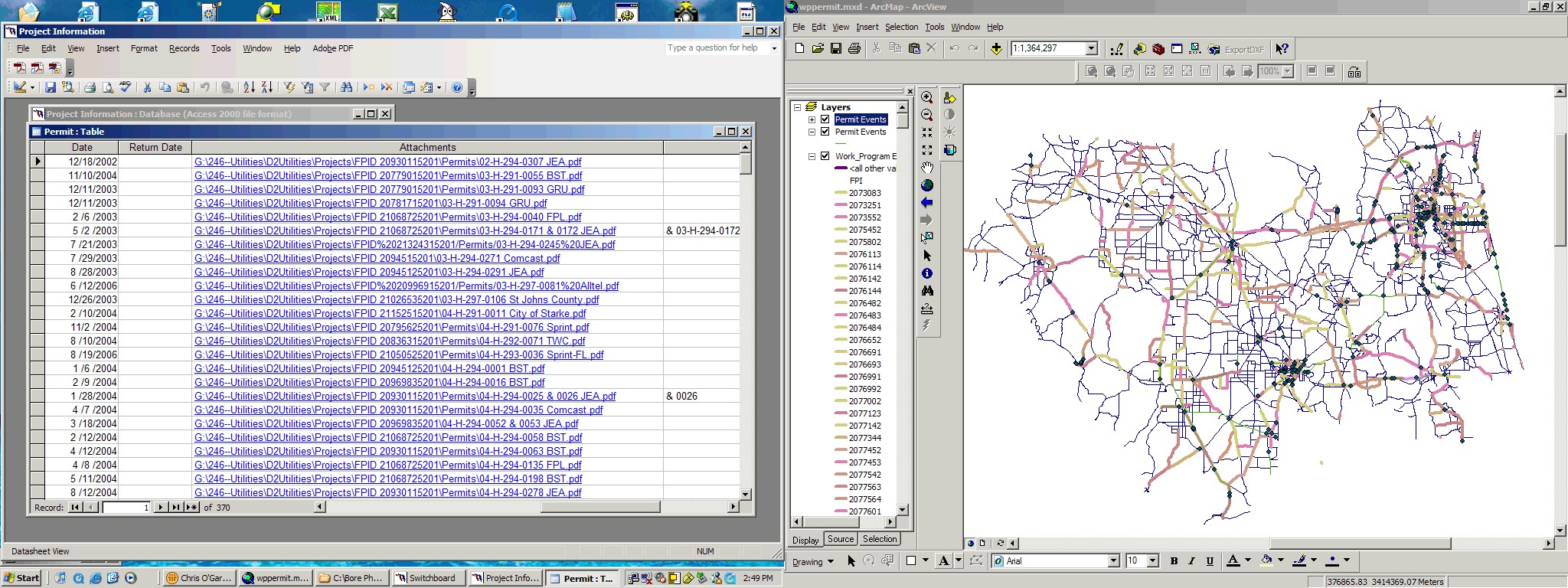Open 04-H-291-0011 City of Starke.pdf link
1568x588 pixels.
pos(390,313)
